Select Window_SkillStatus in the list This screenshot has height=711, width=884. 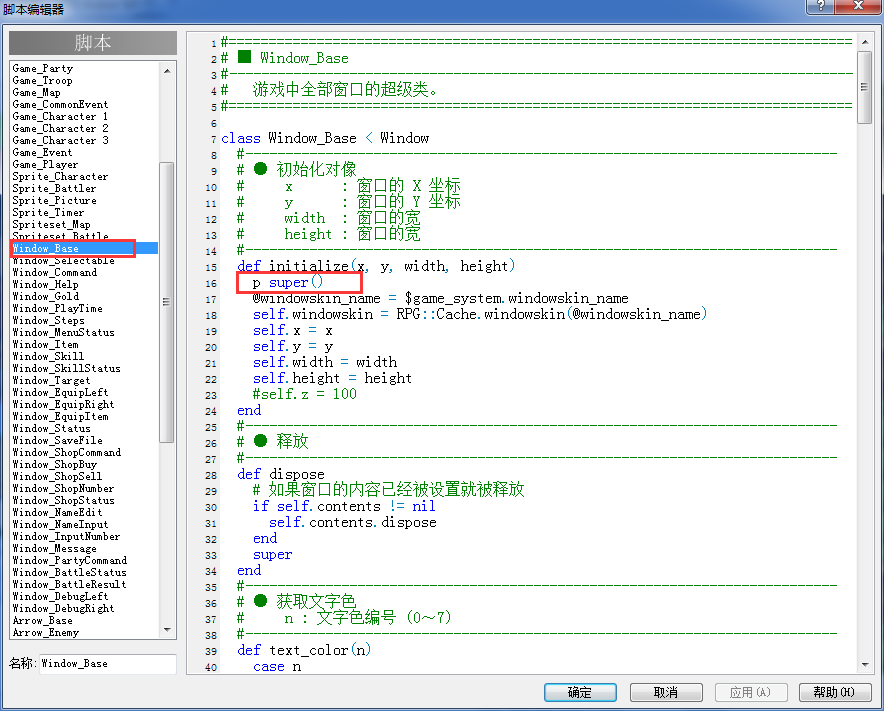[x=67, y=368]
